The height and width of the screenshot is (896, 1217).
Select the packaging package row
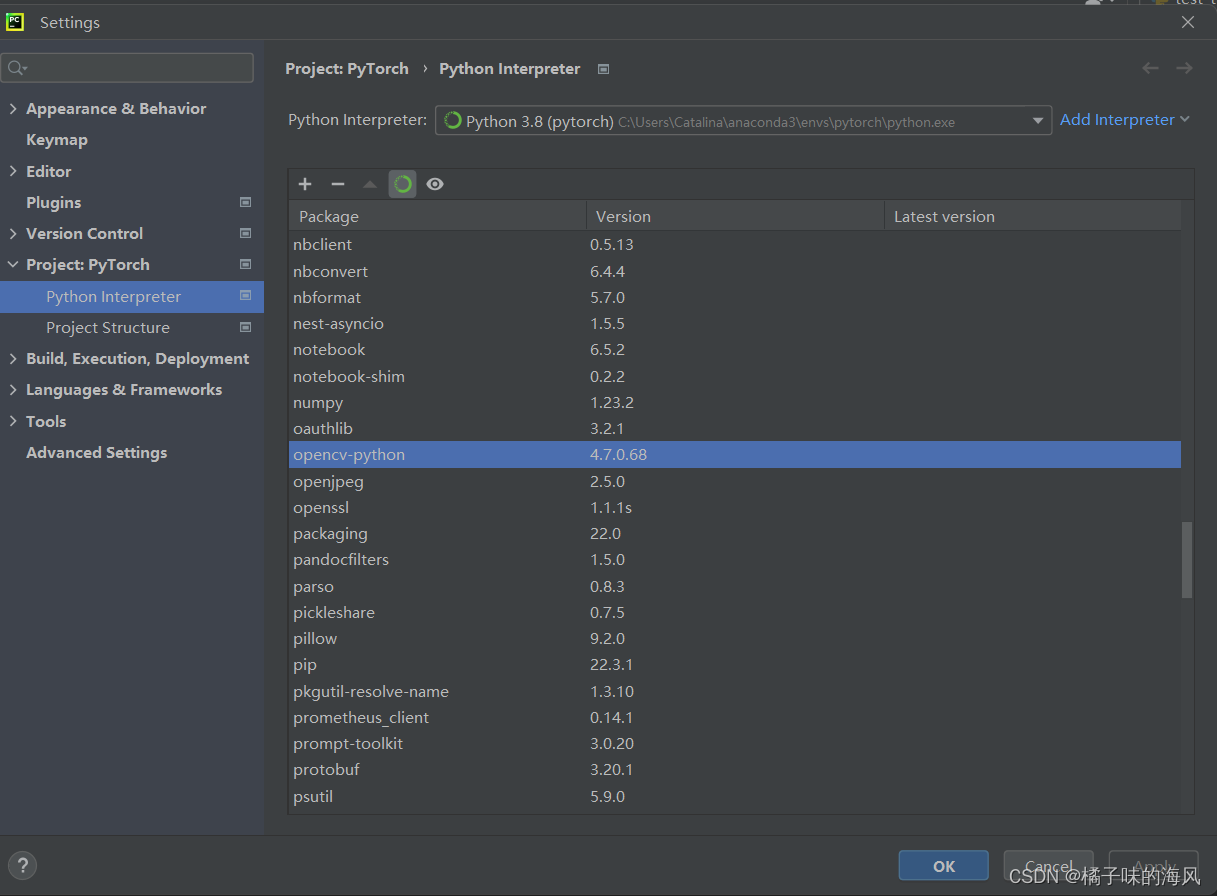point(735,534)
